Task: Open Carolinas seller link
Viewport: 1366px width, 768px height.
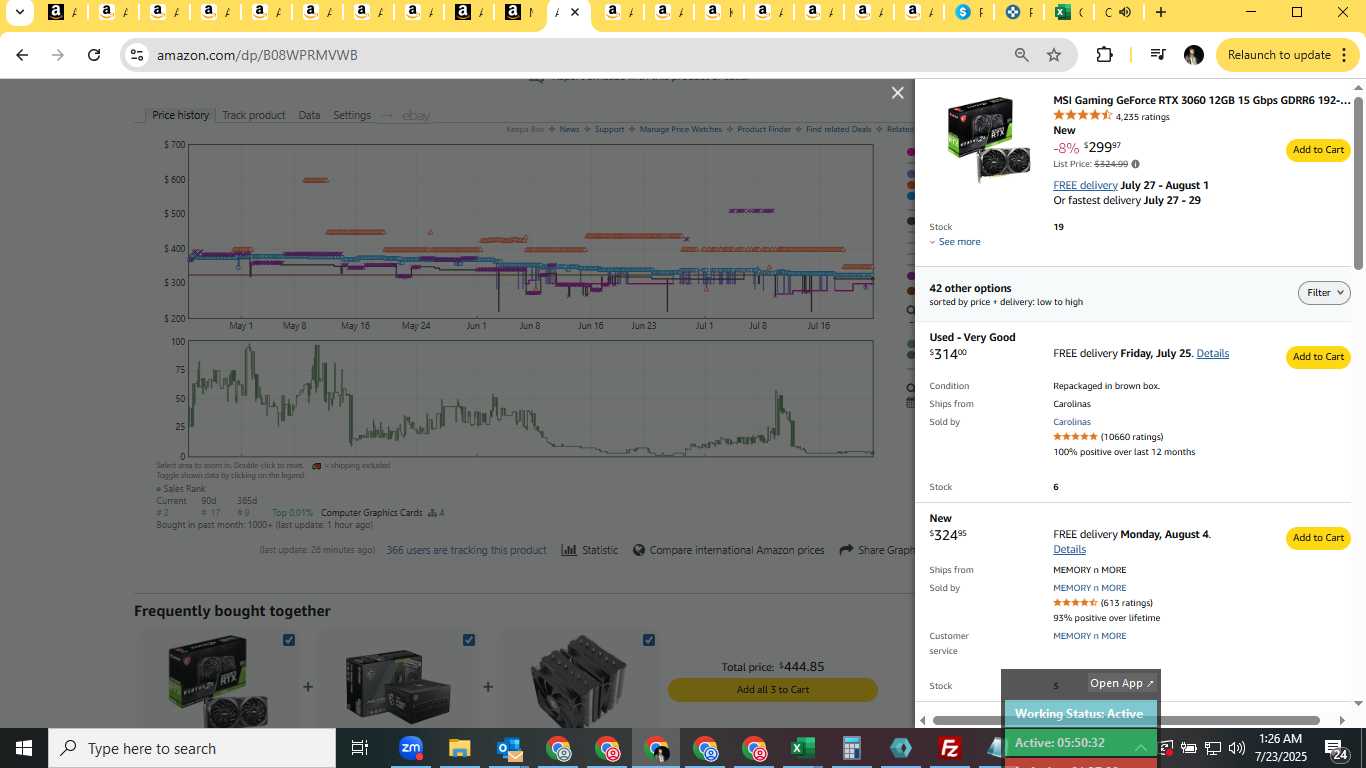Action: 1072,422
